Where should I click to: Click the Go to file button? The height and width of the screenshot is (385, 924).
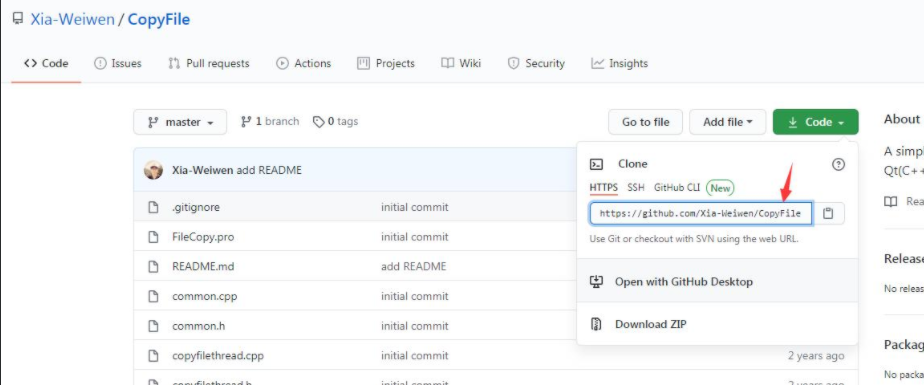645,122
